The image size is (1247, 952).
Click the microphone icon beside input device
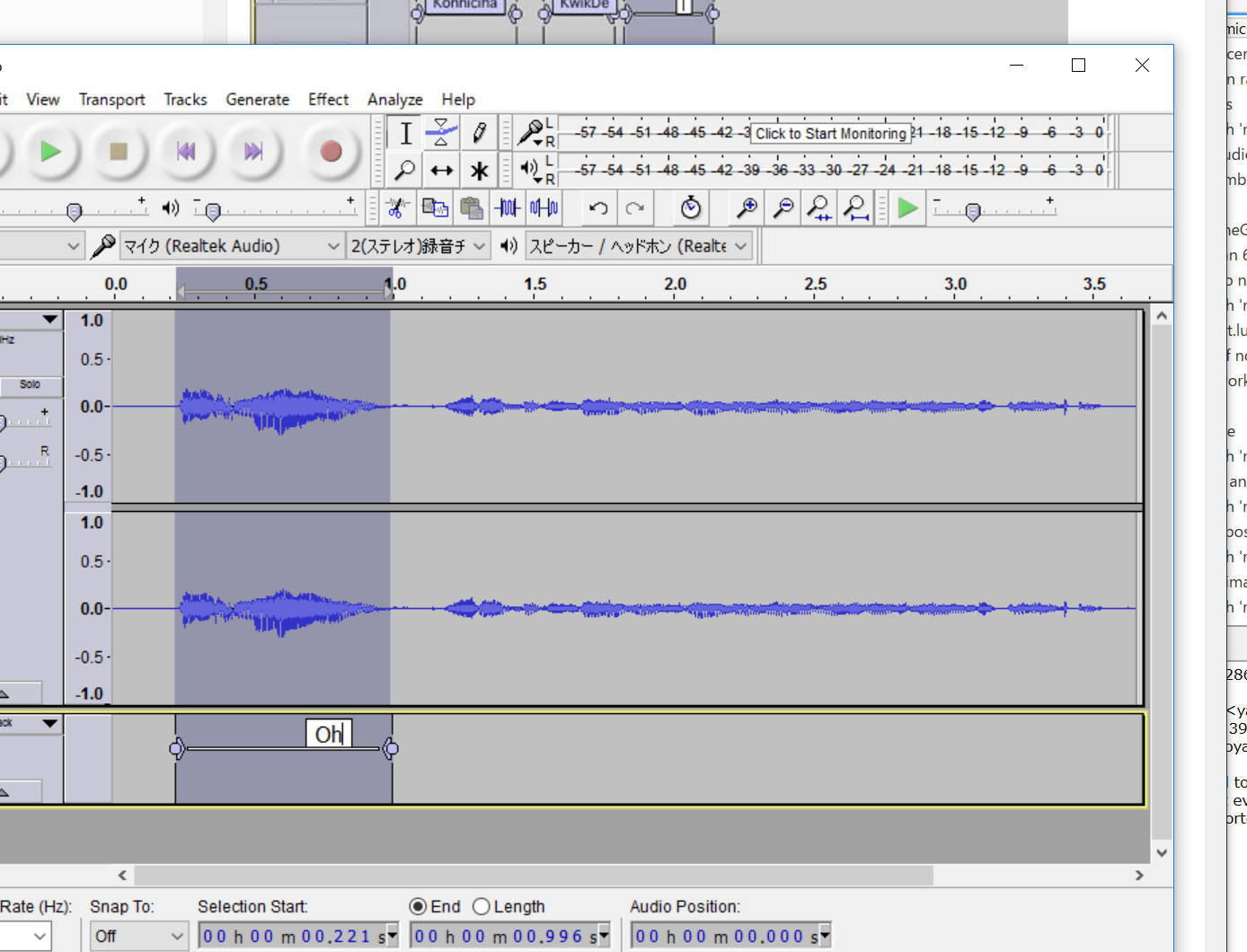pos(103,246)
